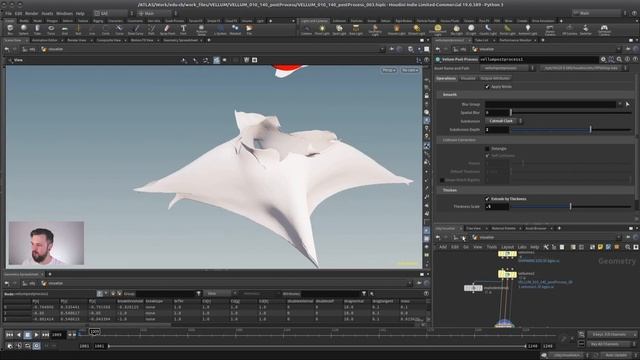Open the Performance Monitor tab
640x360 pixels.
pyautogui.click(x=515, y=40)
